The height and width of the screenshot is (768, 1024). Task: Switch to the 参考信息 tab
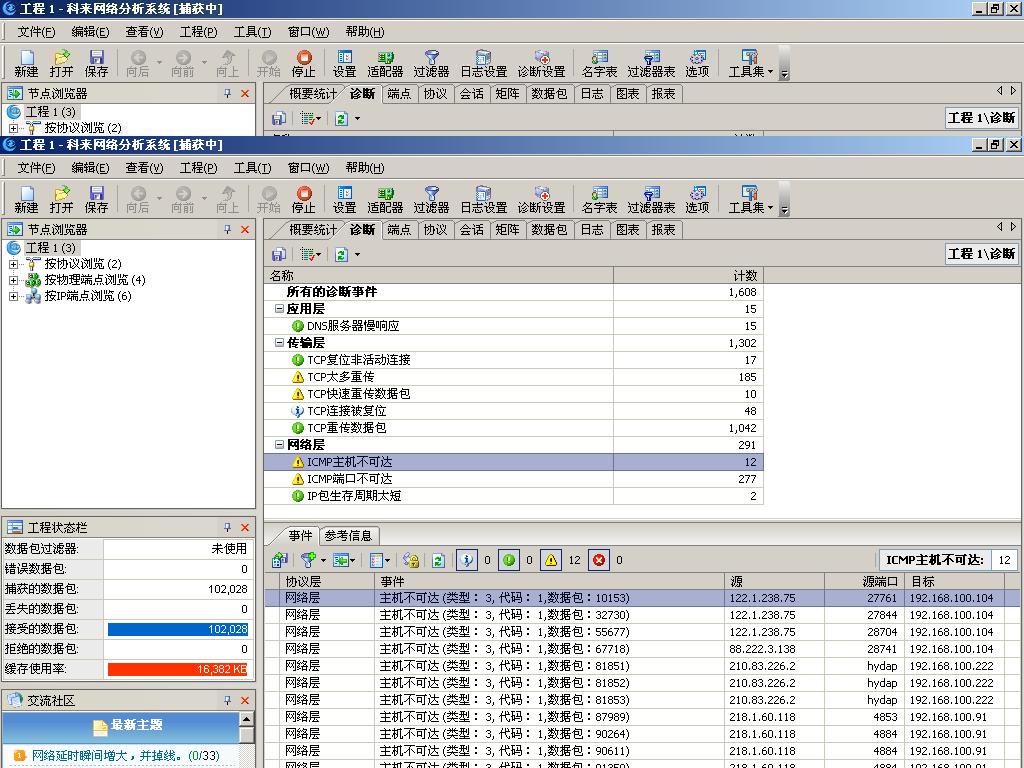point(348,535)
